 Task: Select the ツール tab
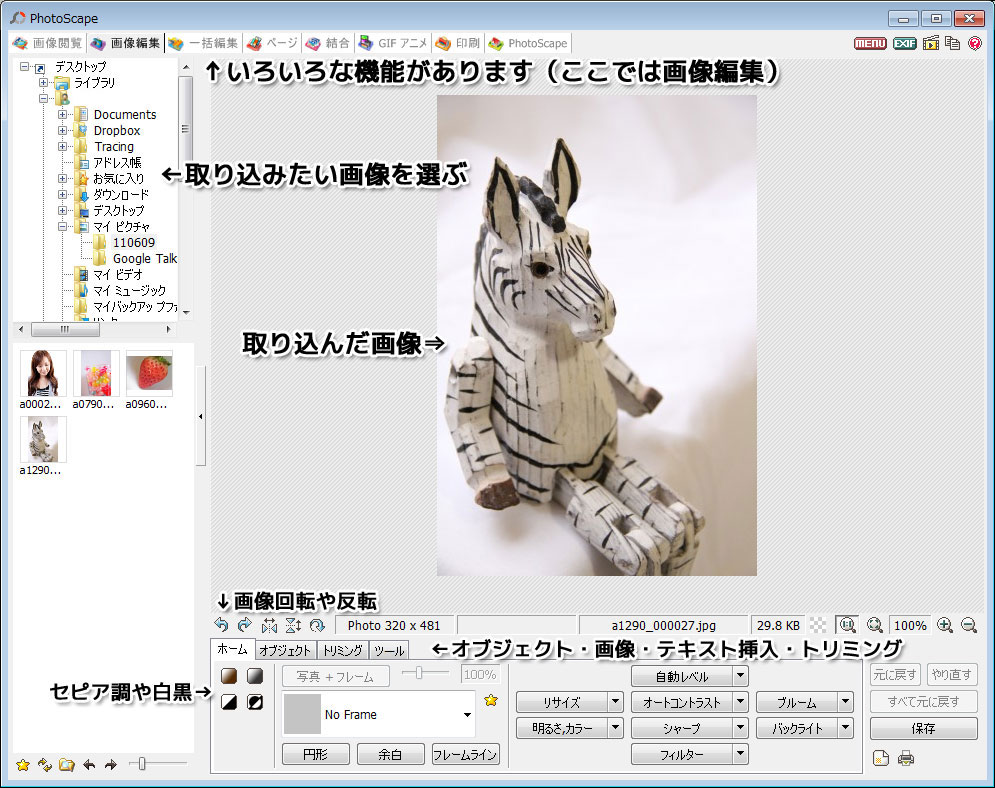click(x=389, y=650)
